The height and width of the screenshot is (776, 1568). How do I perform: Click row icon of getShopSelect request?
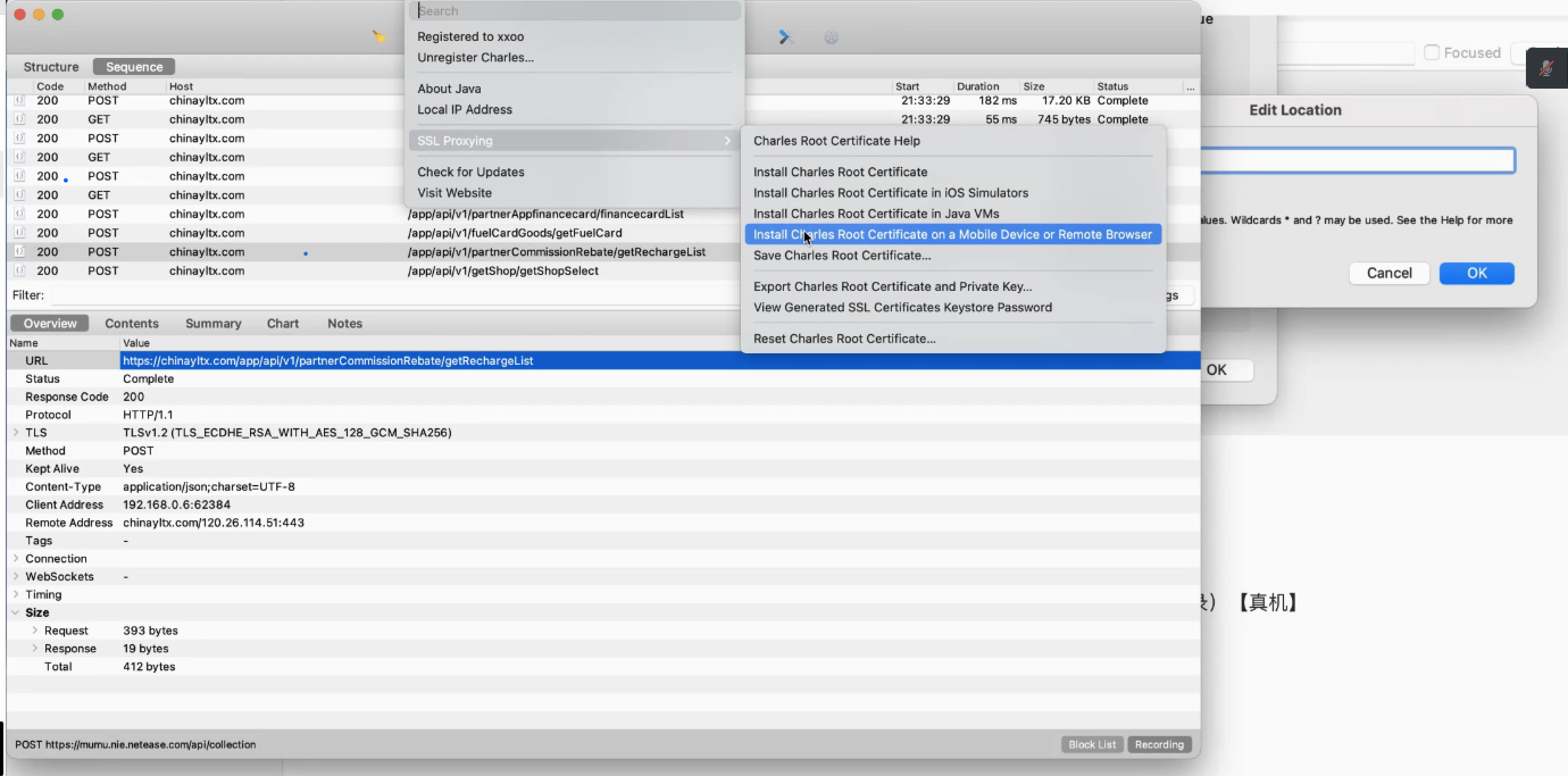(x=19, y=270)
